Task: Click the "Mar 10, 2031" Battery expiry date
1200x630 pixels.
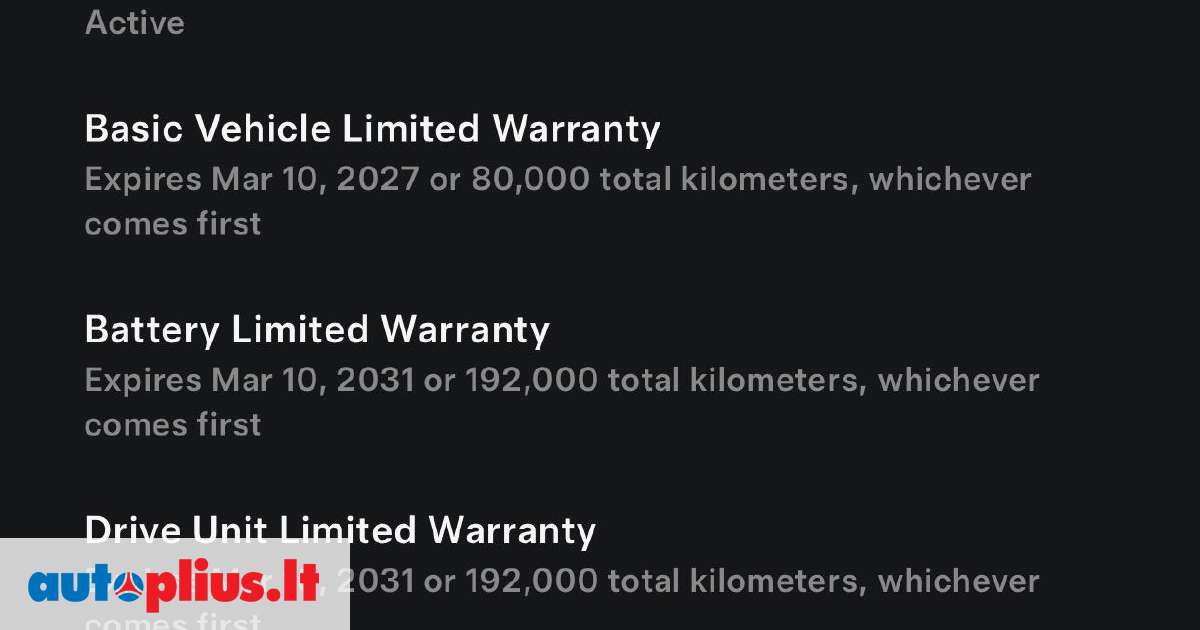Action: (312, 381)
